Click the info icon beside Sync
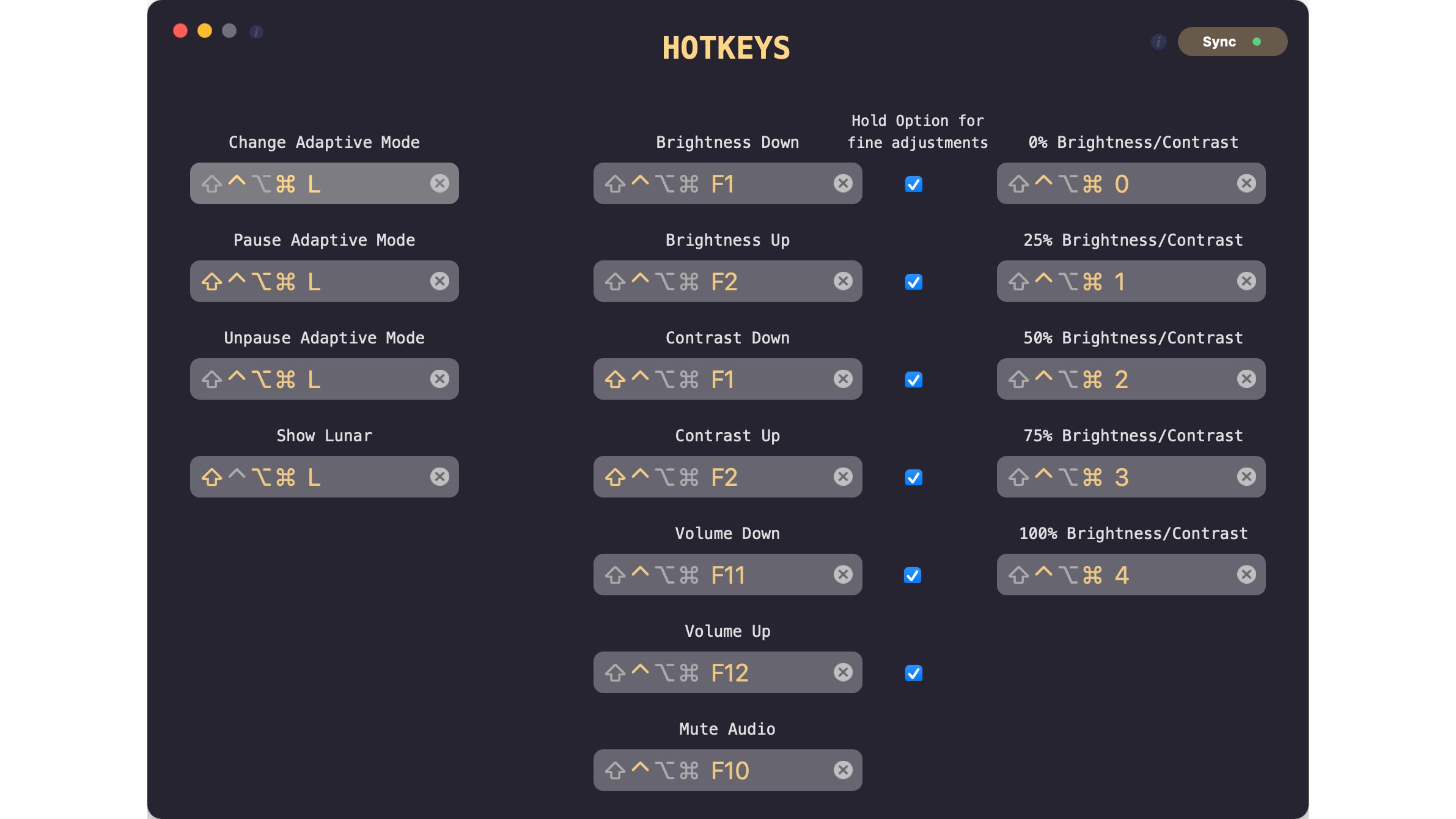The height and width of the screenshot is (819, 1456). [x=1158, y=42]
